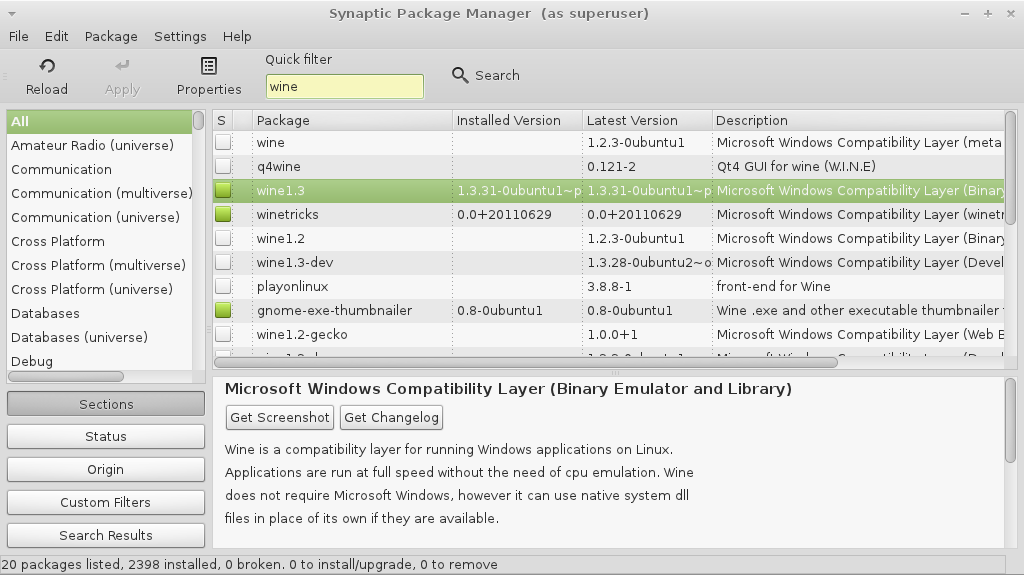Image resolution: width=1024 pixels, height=575 pixels.
Task: Mark the status checkbox for wine1.2-gecko
Action: pyautogui.click(x=223, y=334)
